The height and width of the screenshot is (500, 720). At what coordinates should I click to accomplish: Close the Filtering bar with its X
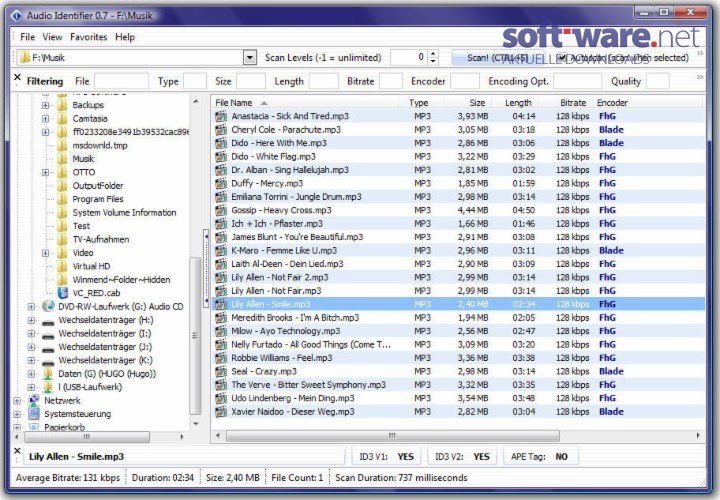[x=17, y=77]
